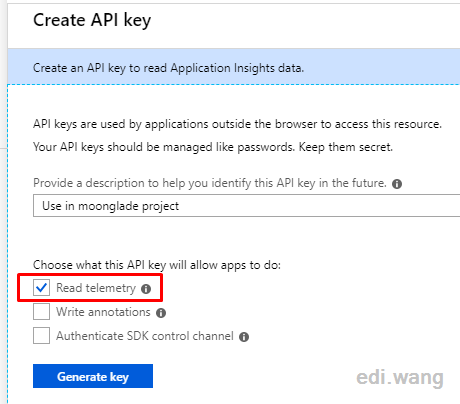Select the Read telemetry label text
The height and width of the screenshot is (404, 460).
(96, 288)
